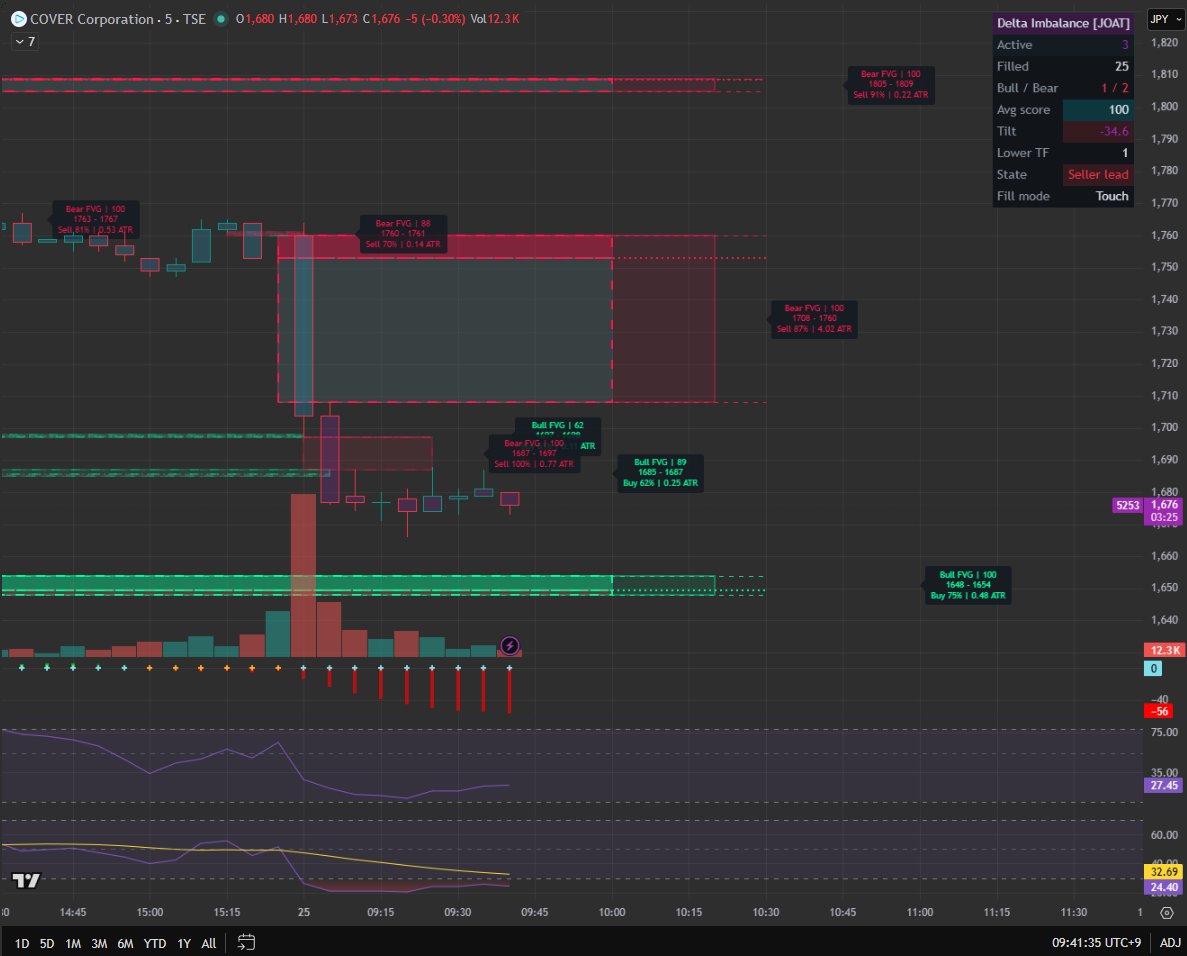The width and height of the screenshot is (1187, 956).
Task: Click the Tilt value -34.6 cell
Action: (x=1098, y=131)
